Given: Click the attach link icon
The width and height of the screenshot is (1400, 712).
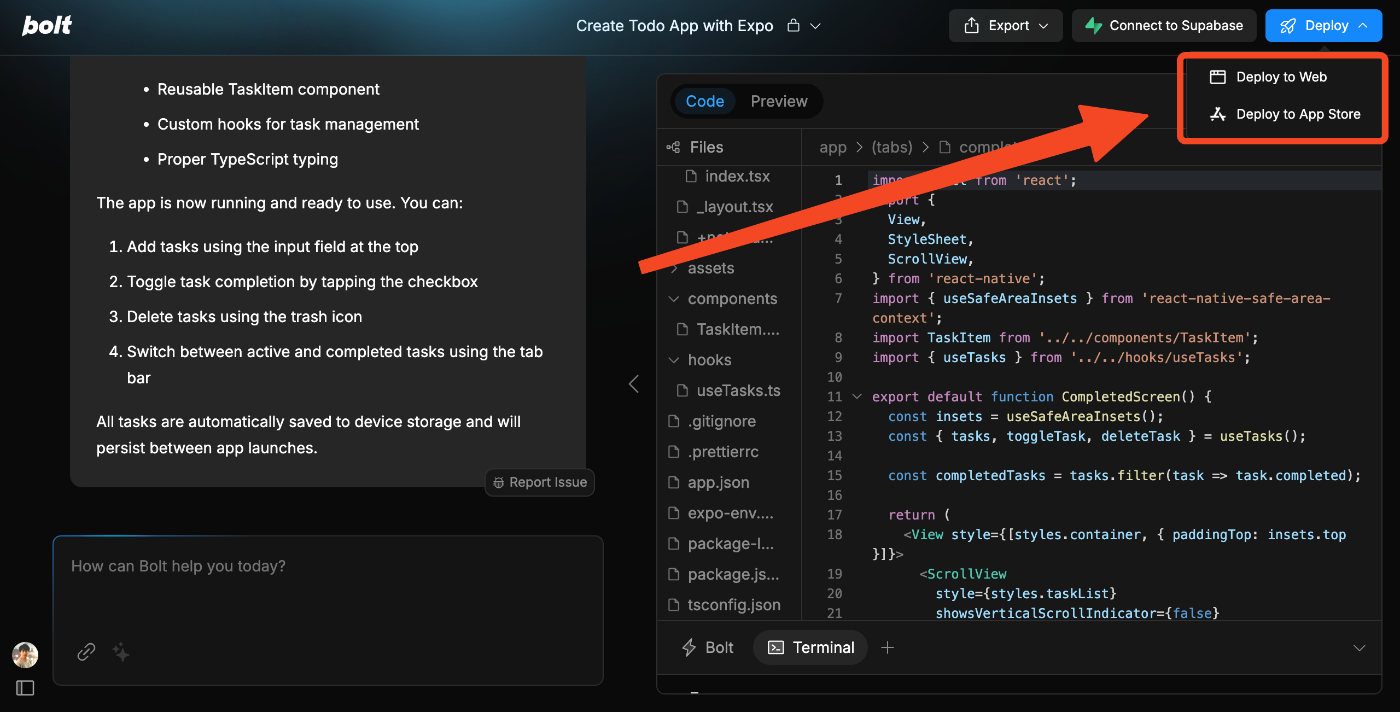Looking at the screenshot, I should 87,652.
